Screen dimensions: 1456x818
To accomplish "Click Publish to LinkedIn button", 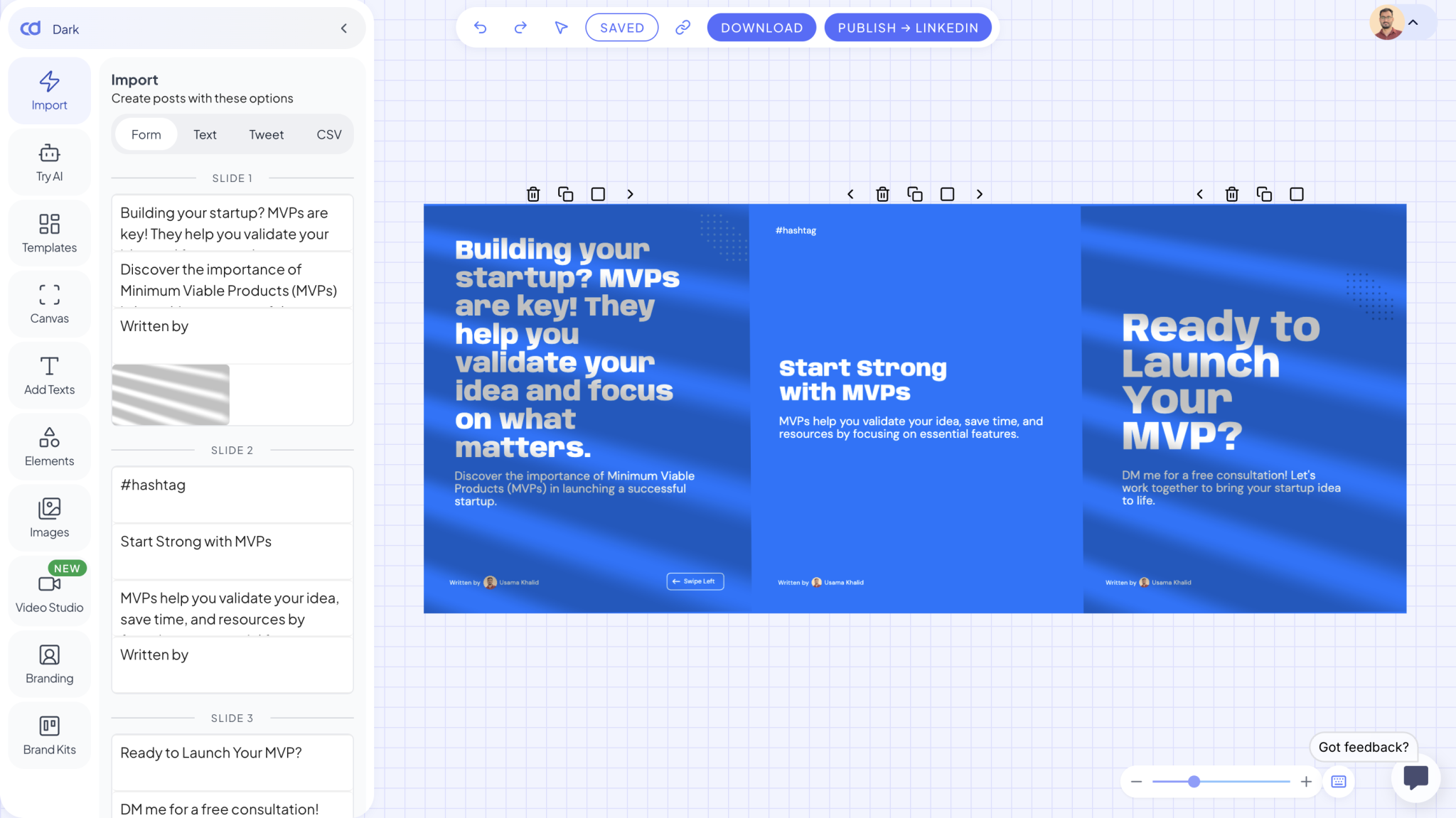I will tap(908, 28).
